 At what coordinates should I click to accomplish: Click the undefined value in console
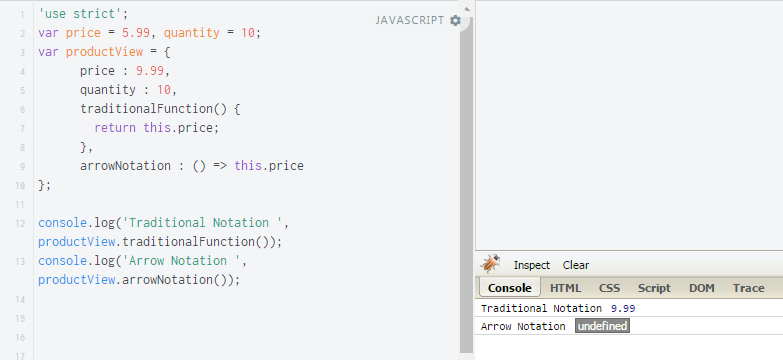[602, 326]
